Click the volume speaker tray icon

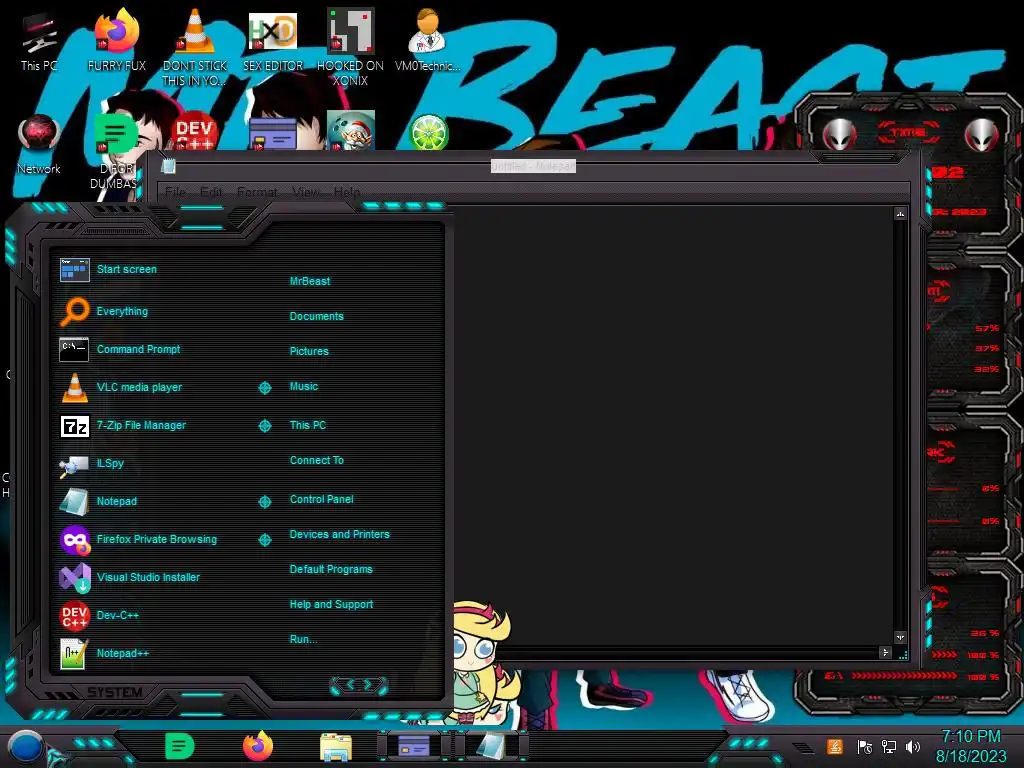click(x=913, y=746)
